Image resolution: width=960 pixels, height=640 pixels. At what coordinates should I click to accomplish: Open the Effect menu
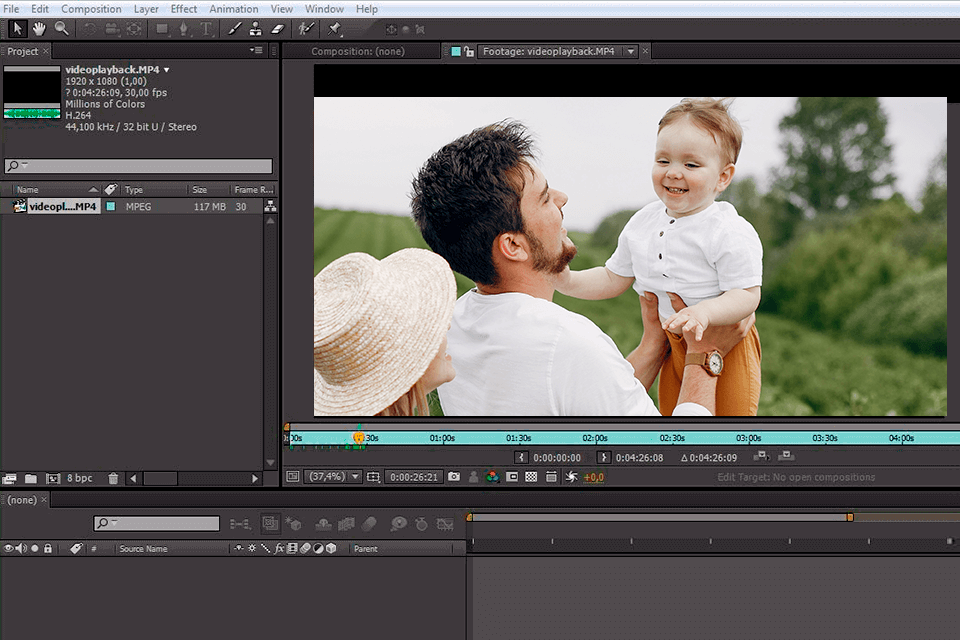184,9
